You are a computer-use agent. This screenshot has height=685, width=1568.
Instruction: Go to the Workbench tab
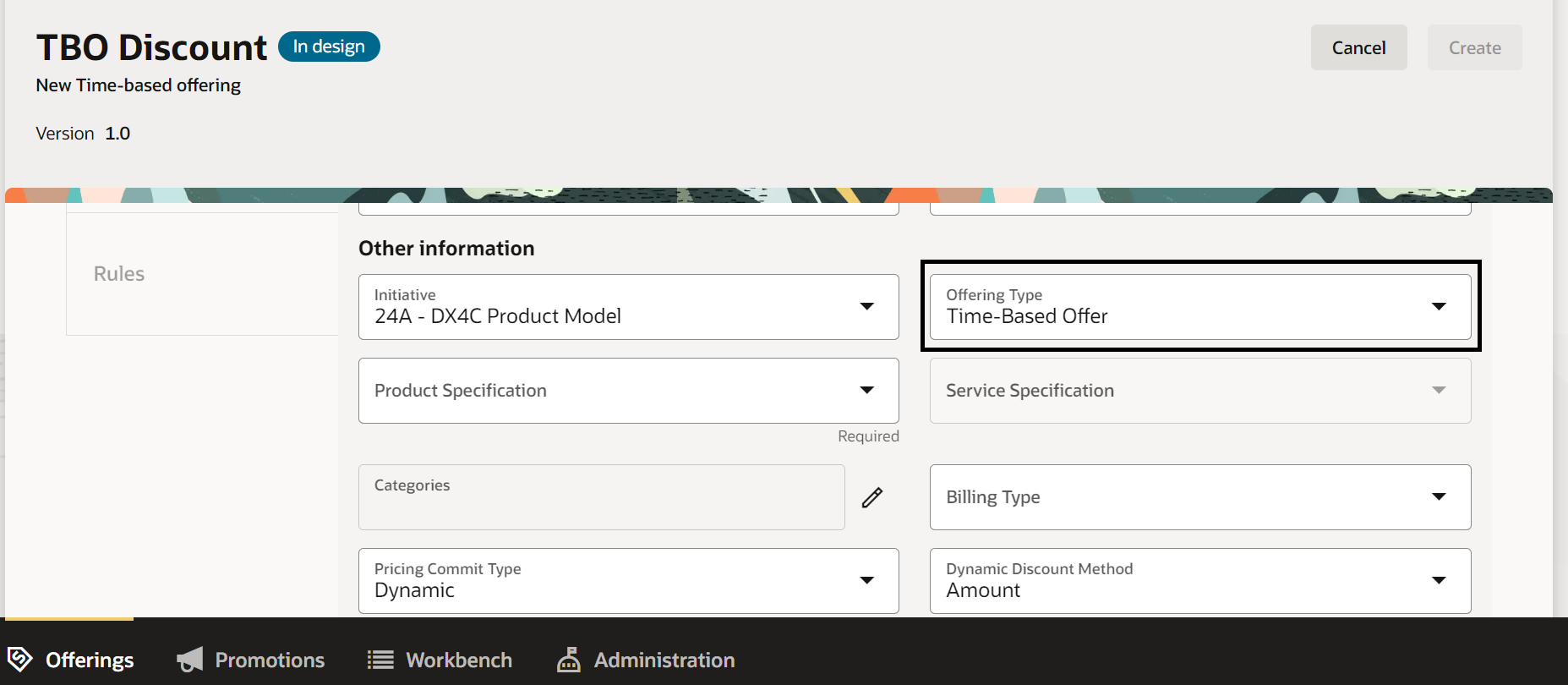pyautogui.click(x=459, y=660)
